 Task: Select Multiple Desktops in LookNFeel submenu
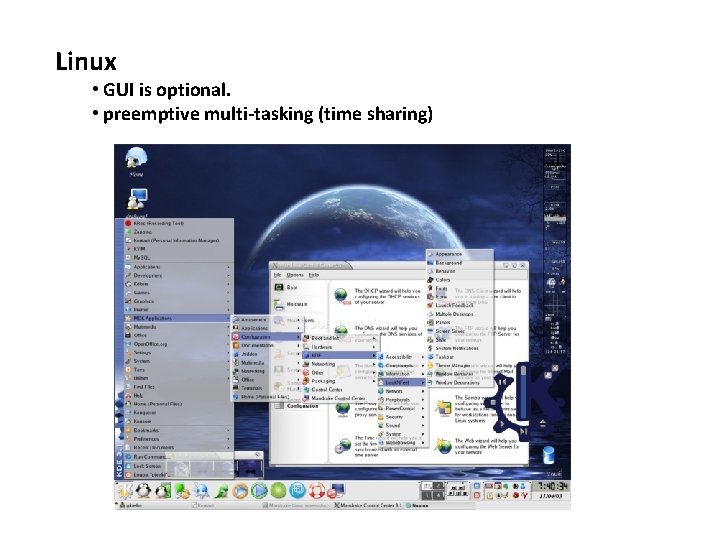[x=460, y=314]
